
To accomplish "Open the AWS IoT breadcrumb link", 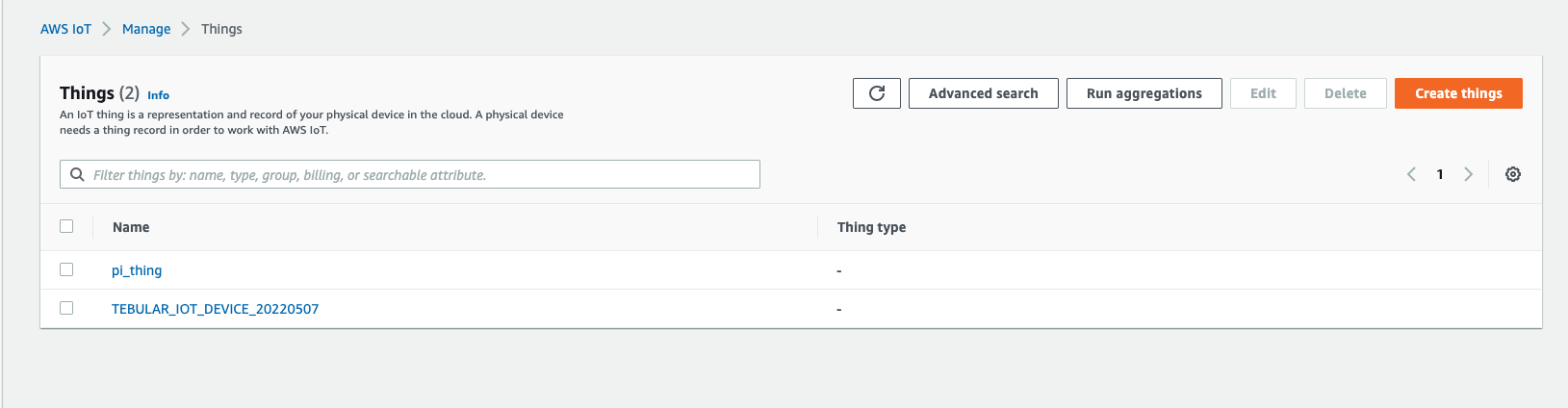I will click(65, 29).
